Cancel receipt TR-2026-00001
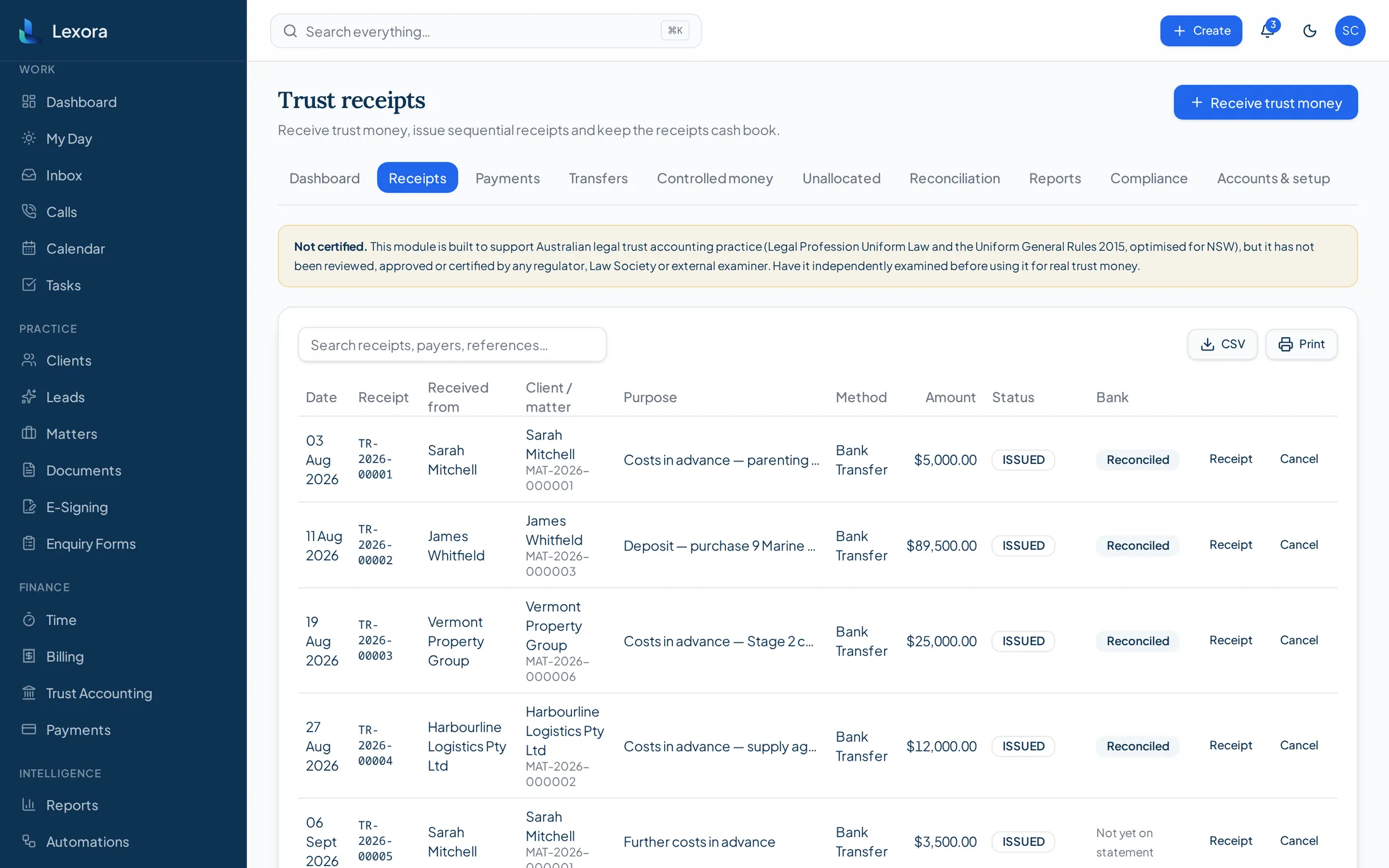1389x868 pixels. click(x=1299, y=459)
